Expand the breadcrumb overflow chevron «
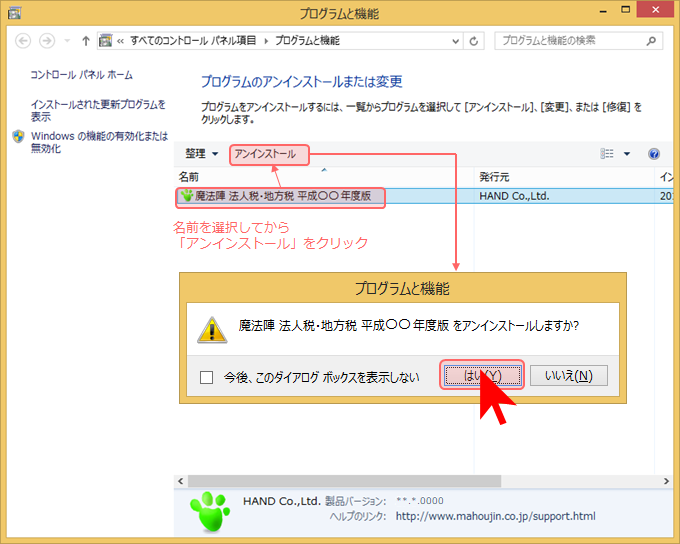The height and width of the screenshot is (544, 680). (120, 41)
